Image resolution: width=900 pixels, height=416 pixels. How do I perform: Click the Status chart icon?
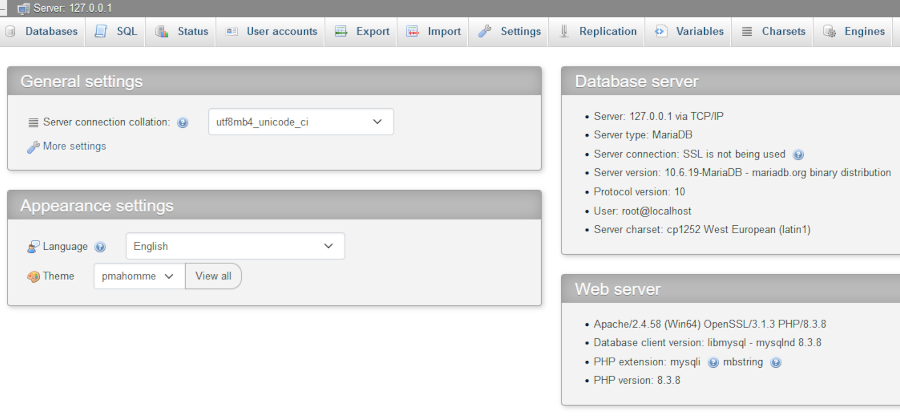(x=162, y=32)
